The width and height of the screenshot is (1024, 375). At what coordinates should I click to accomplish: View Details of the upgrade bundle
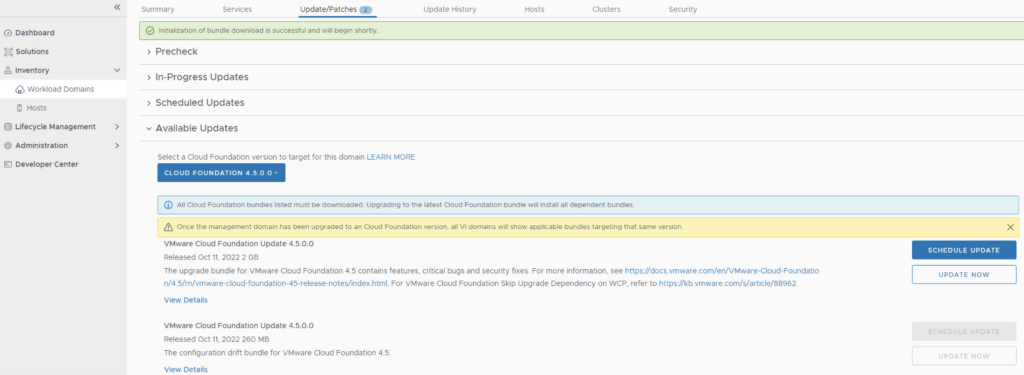coord(185,301)
